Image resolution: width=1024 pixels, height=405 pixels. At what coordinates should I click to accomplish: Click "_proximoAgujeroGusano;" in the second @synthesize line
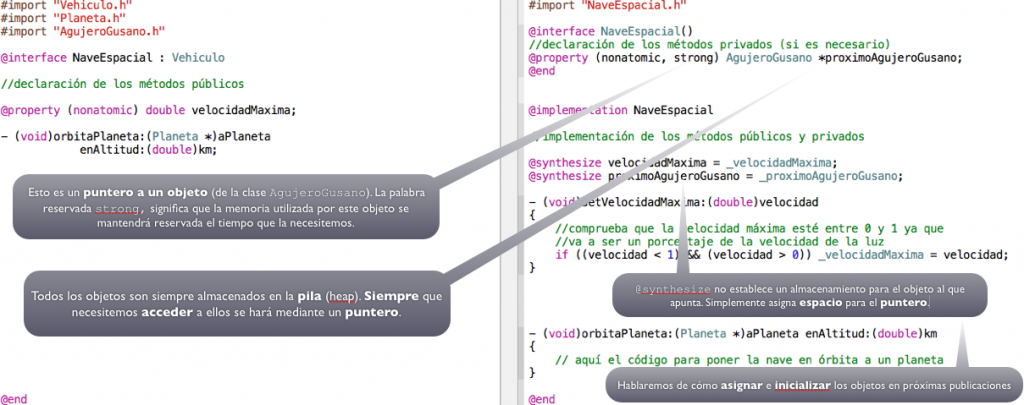(x=831, y=176)
